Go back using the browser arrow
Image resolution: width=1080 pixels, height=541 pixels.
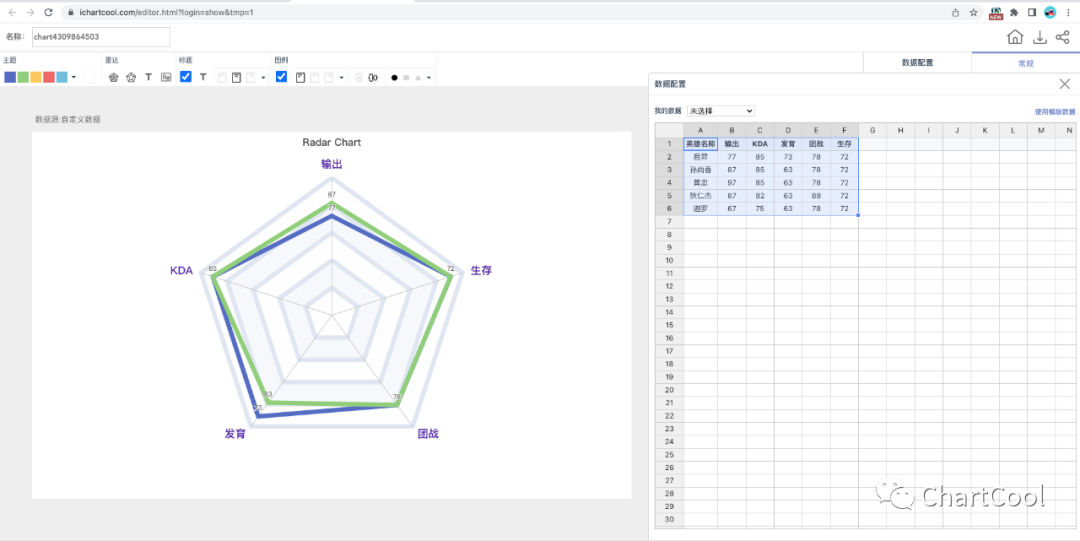click(12, 12)
